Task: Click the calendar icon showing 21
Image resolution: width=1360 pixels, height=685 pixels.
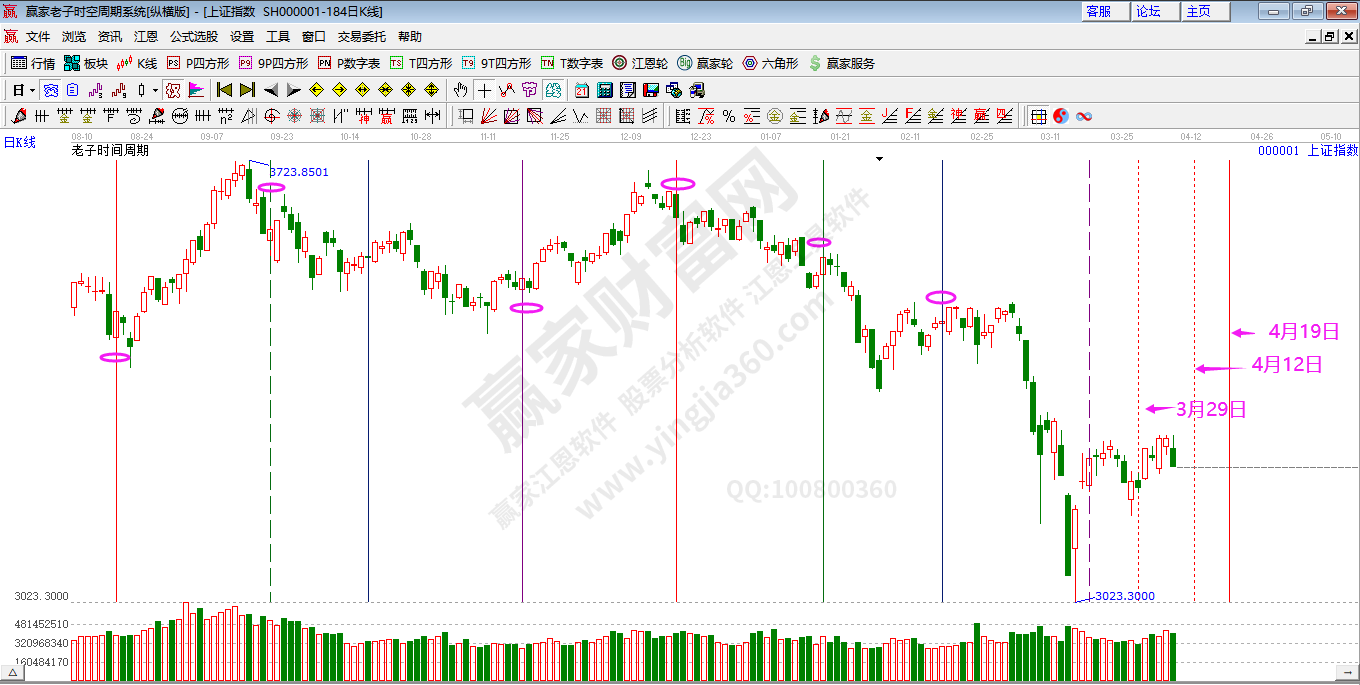Action: [581, 90]
